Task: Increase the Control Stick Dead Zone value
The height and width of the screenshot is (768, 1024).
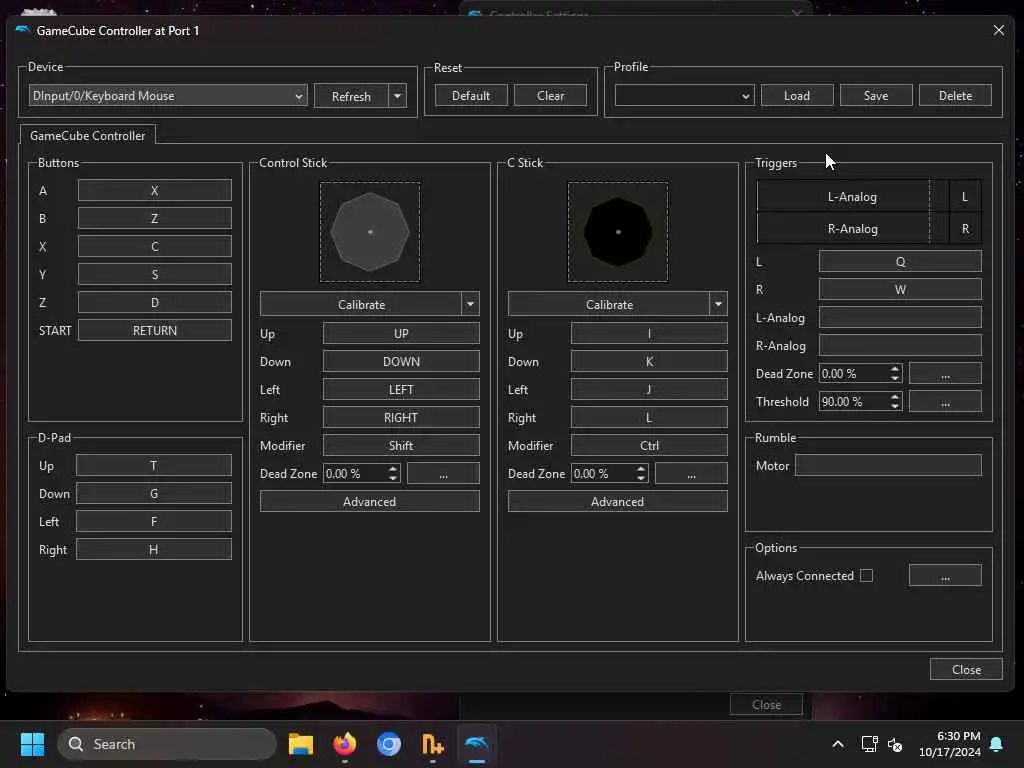Action: [392, 469]
